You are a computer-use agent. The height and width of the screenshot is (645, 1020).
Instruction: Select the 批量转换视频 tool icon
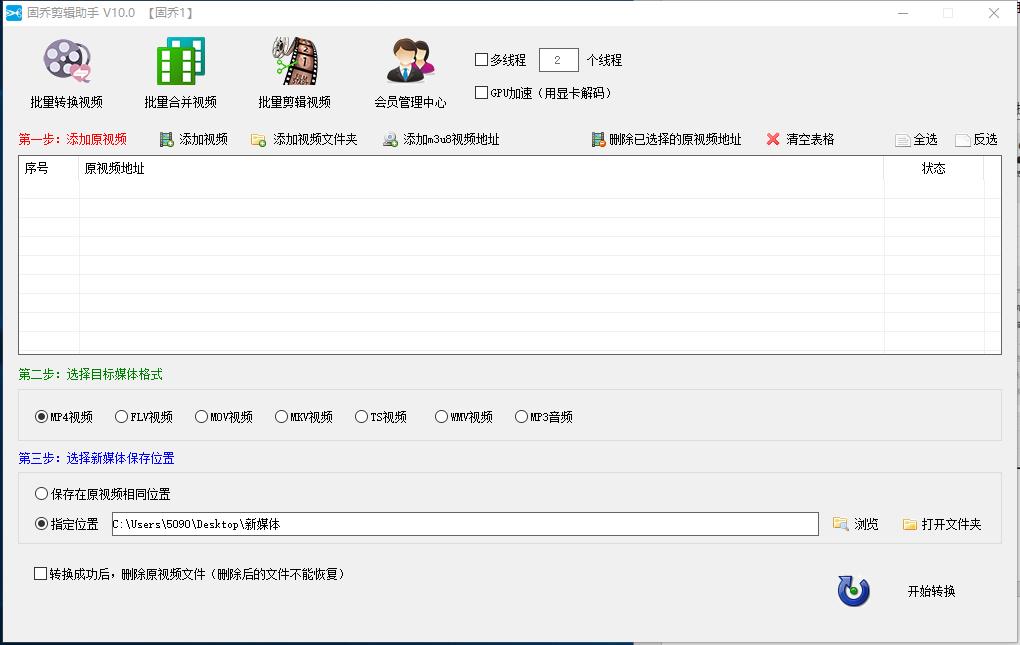coord(68,70)
